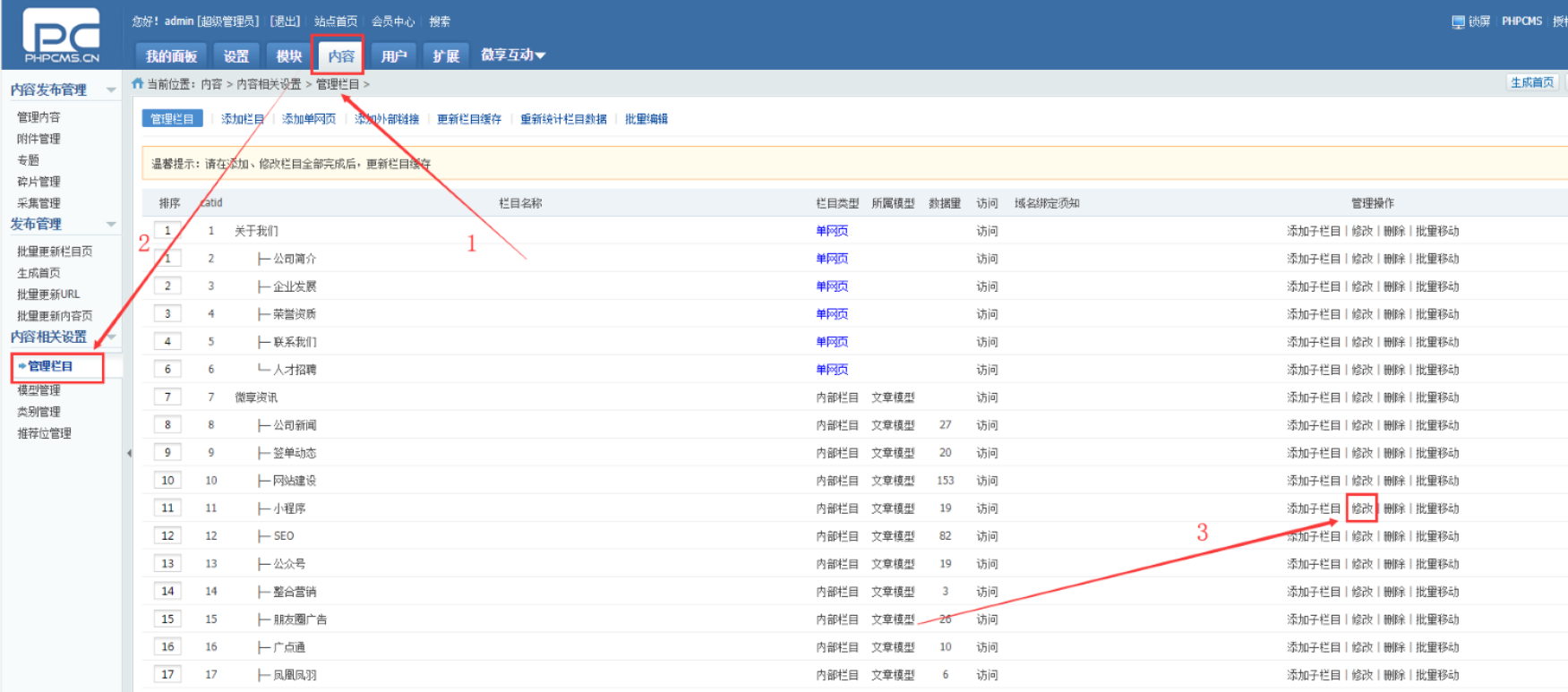Viewport: 1568px width, 692px height.
Task: Click 添加子栏目 for 关于我们 row
Action: pyautogui.click(x=1314, y=231)
